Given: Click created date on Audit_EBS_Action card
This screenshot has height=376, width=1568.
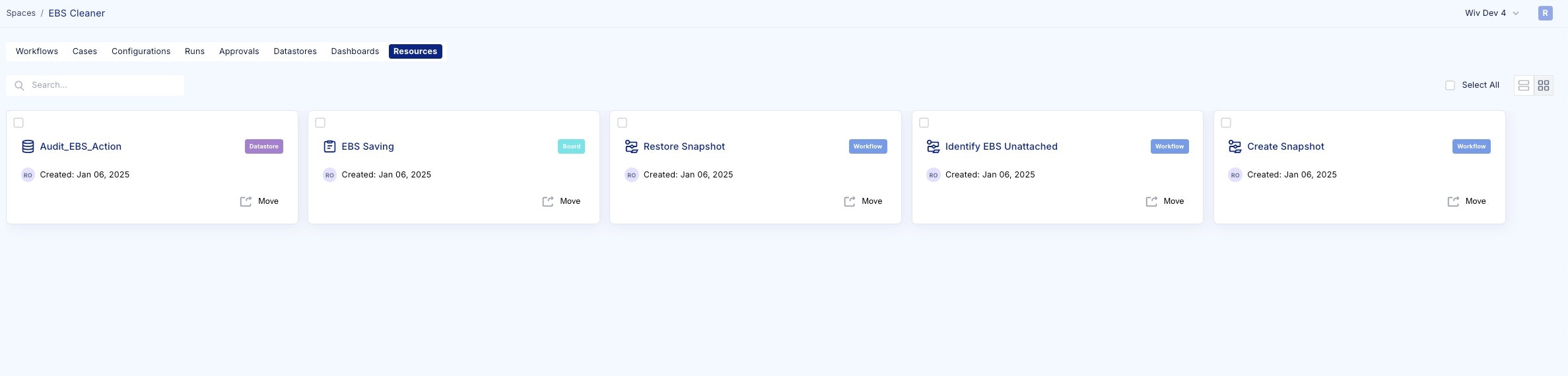Looking at the screenshot, I should click(x=85, y=175).
